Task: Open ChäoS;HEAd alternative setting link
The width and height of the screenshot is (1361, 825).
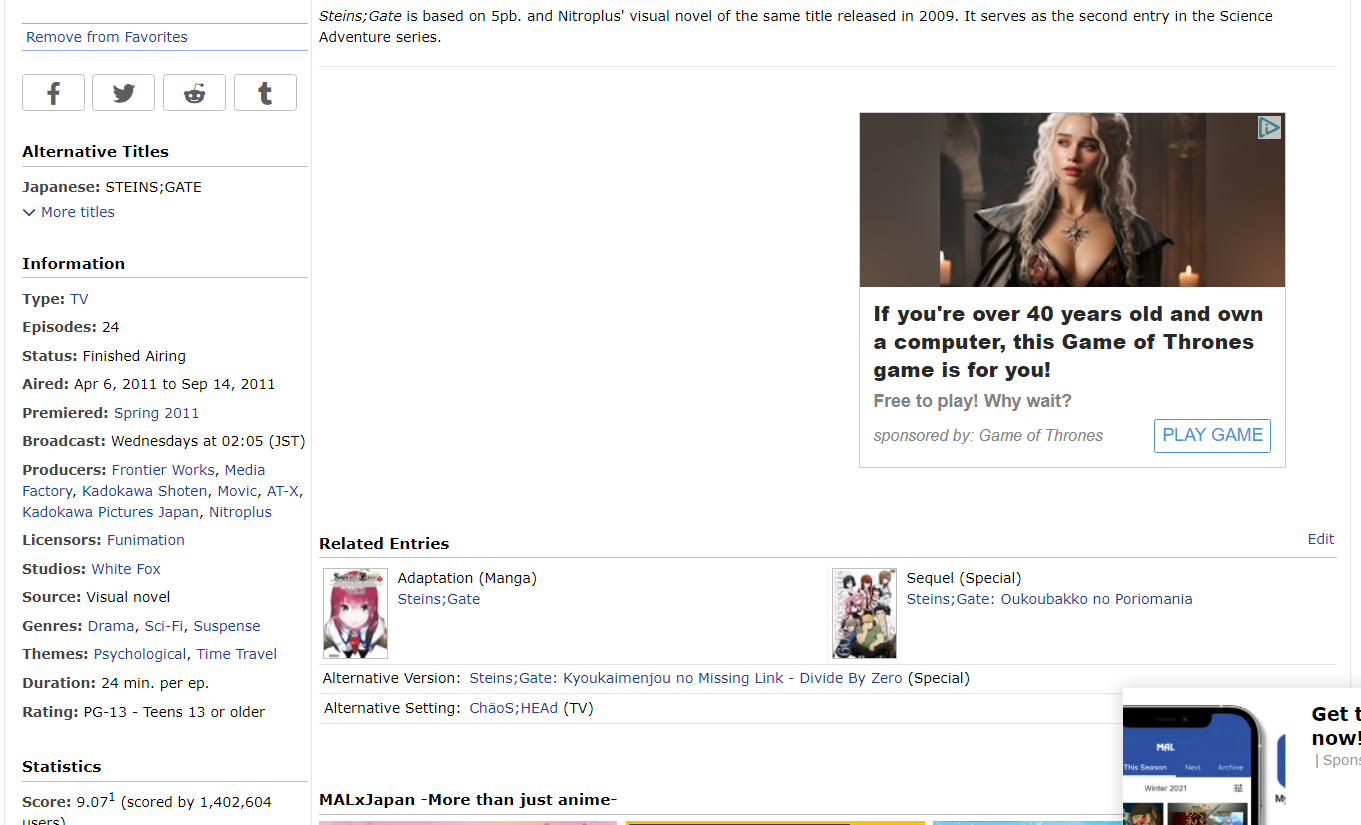Action: coord(514,708)
